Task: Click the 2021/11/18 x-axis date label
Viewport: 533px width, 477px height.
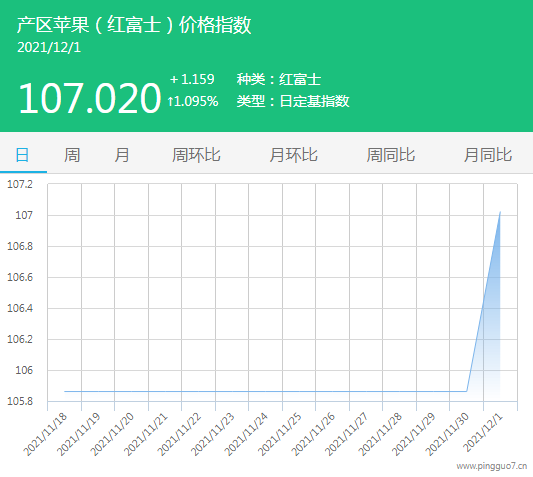Action: click(46, 434)
